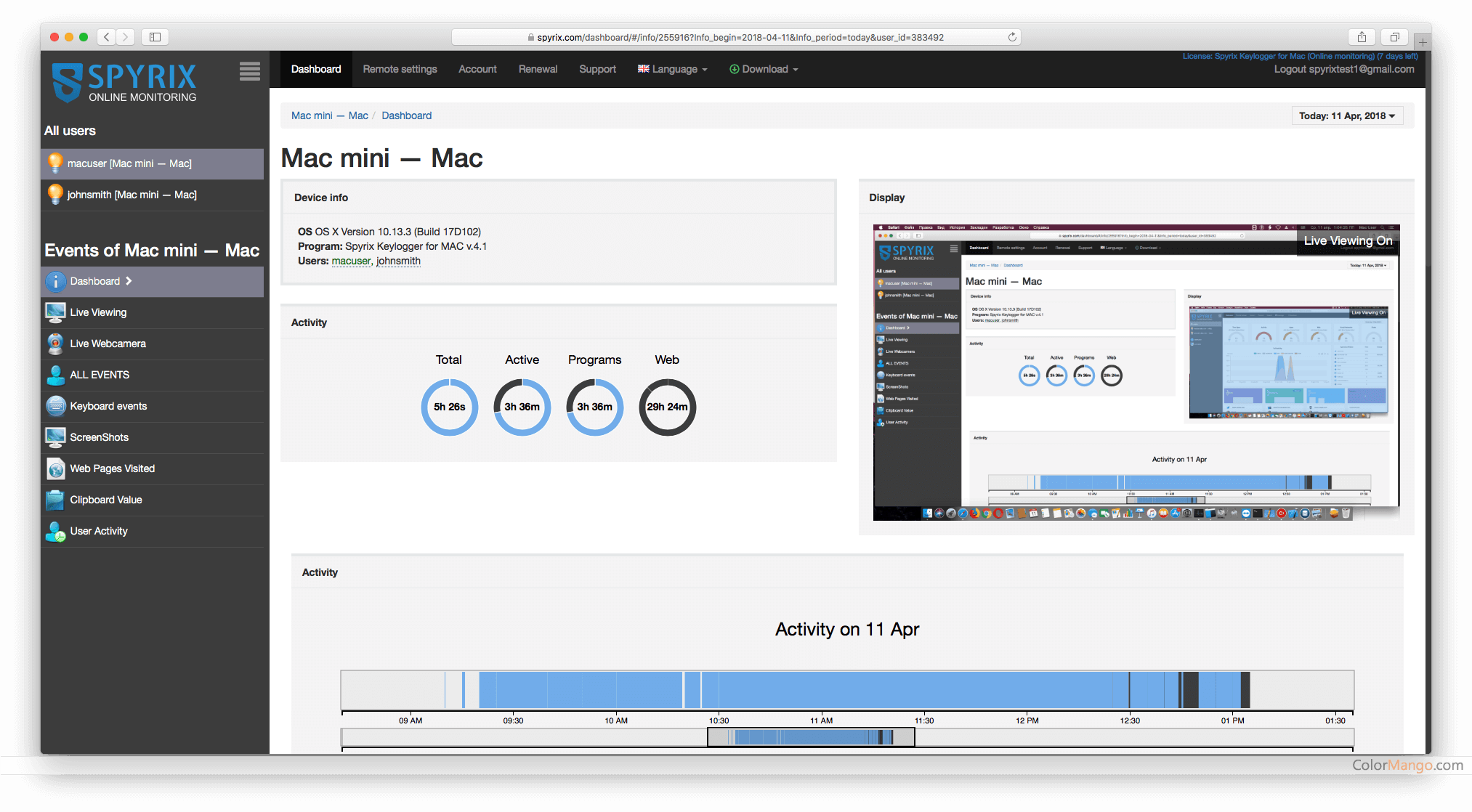Screen dimensions: 1472x812
Task: Open the Live Viewing display thumbnail
Action: 1136,373
